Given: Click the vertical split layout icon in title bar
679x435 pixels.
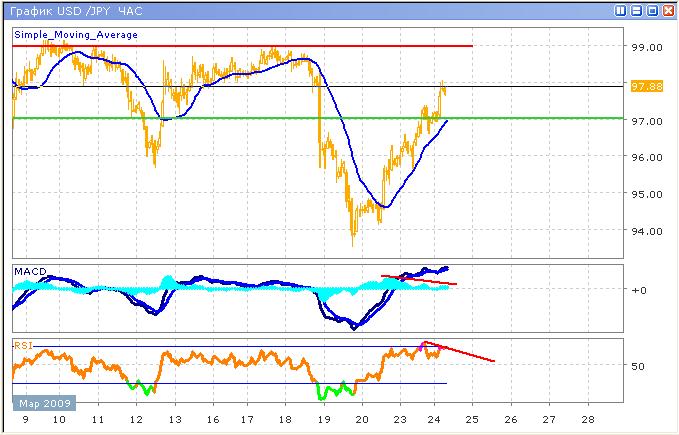Looking at the screenshot, I should 620,11.
